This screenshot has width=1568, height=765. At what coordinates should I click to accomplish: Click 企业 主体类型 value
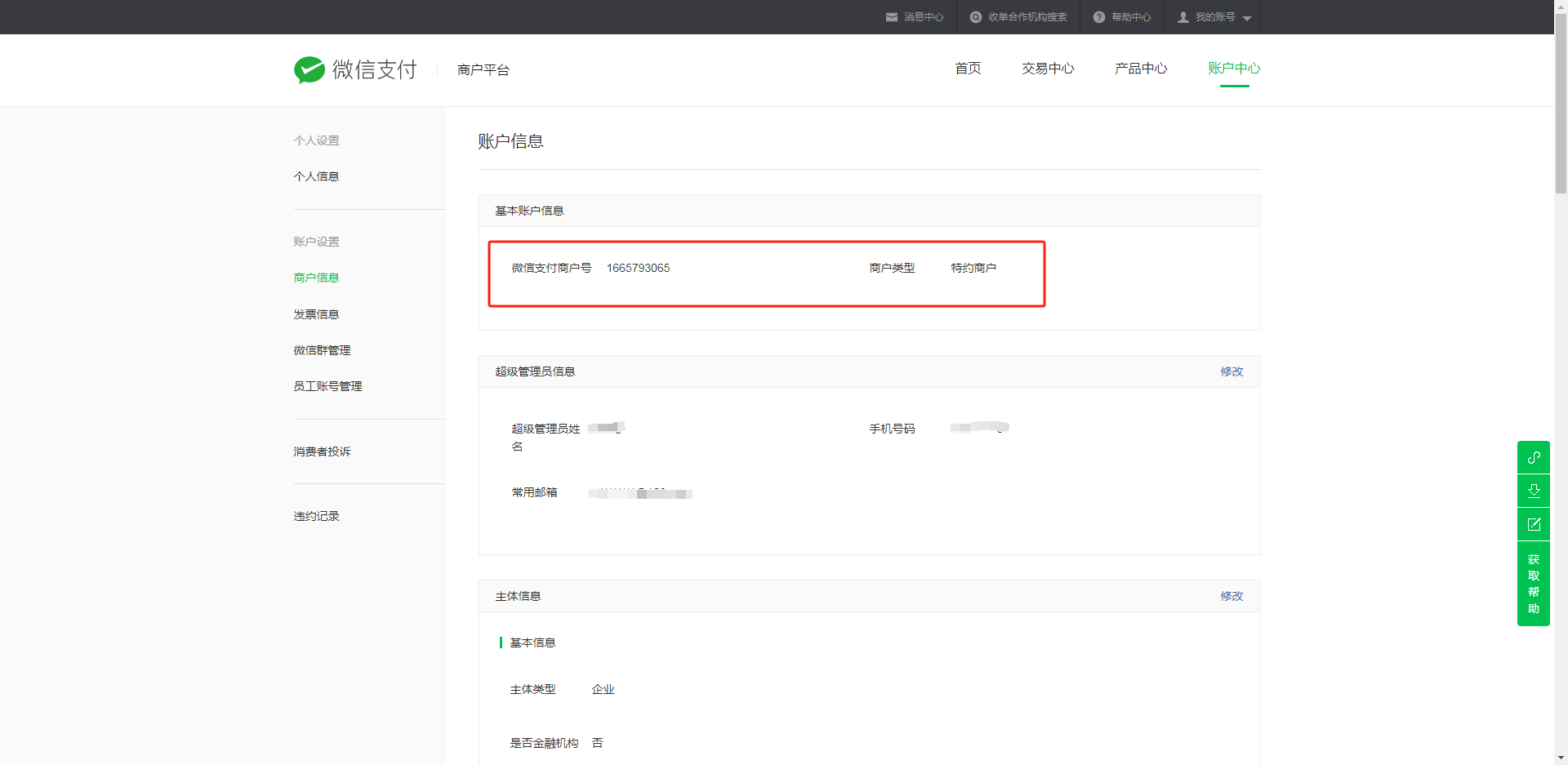point(603,689)
